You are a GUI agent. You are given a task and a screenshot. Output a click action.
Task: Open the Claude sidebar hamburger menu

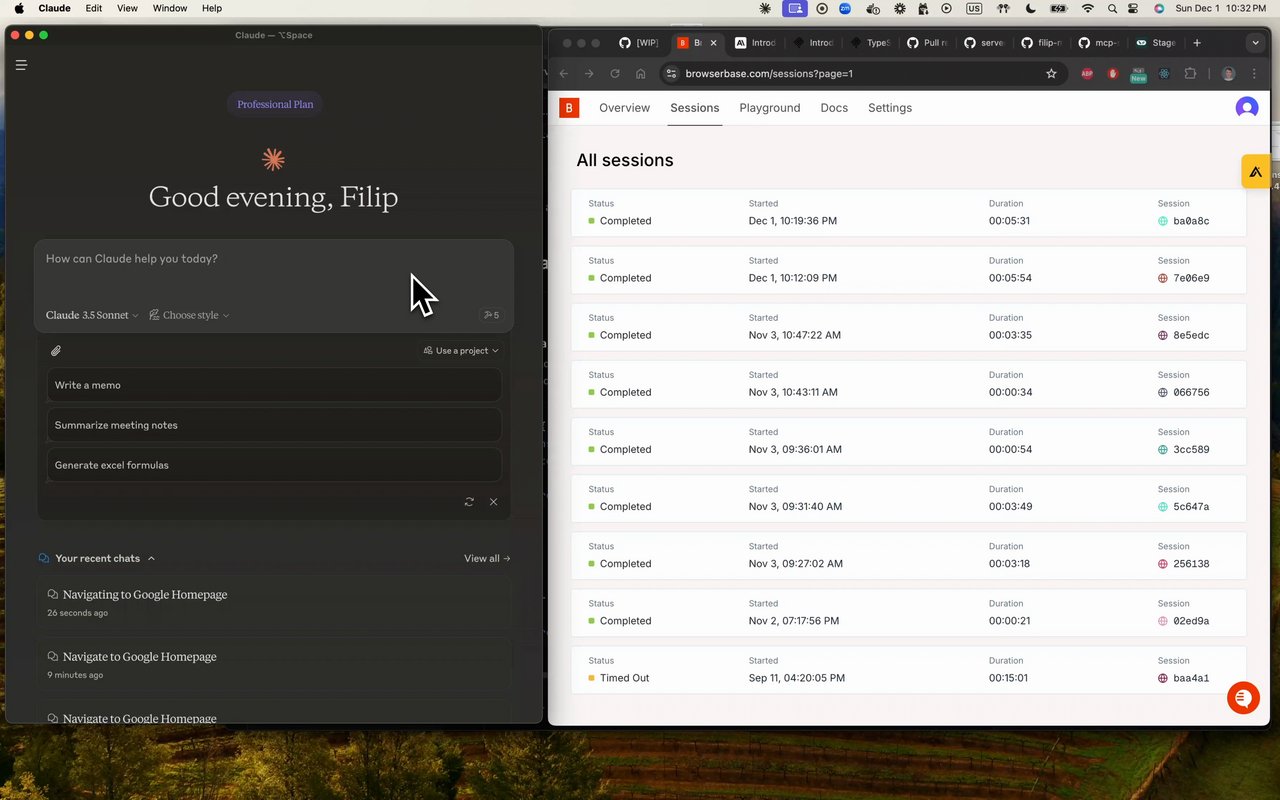21,65
